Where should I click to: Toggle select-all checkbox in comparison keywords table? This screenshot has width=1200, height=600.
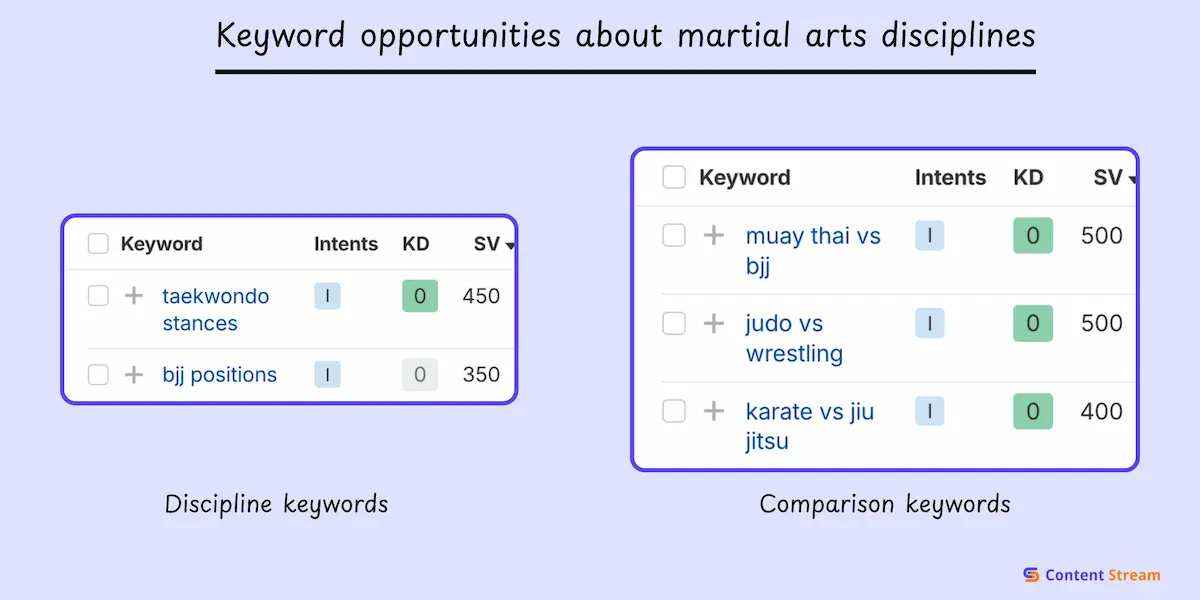(674, 178)
